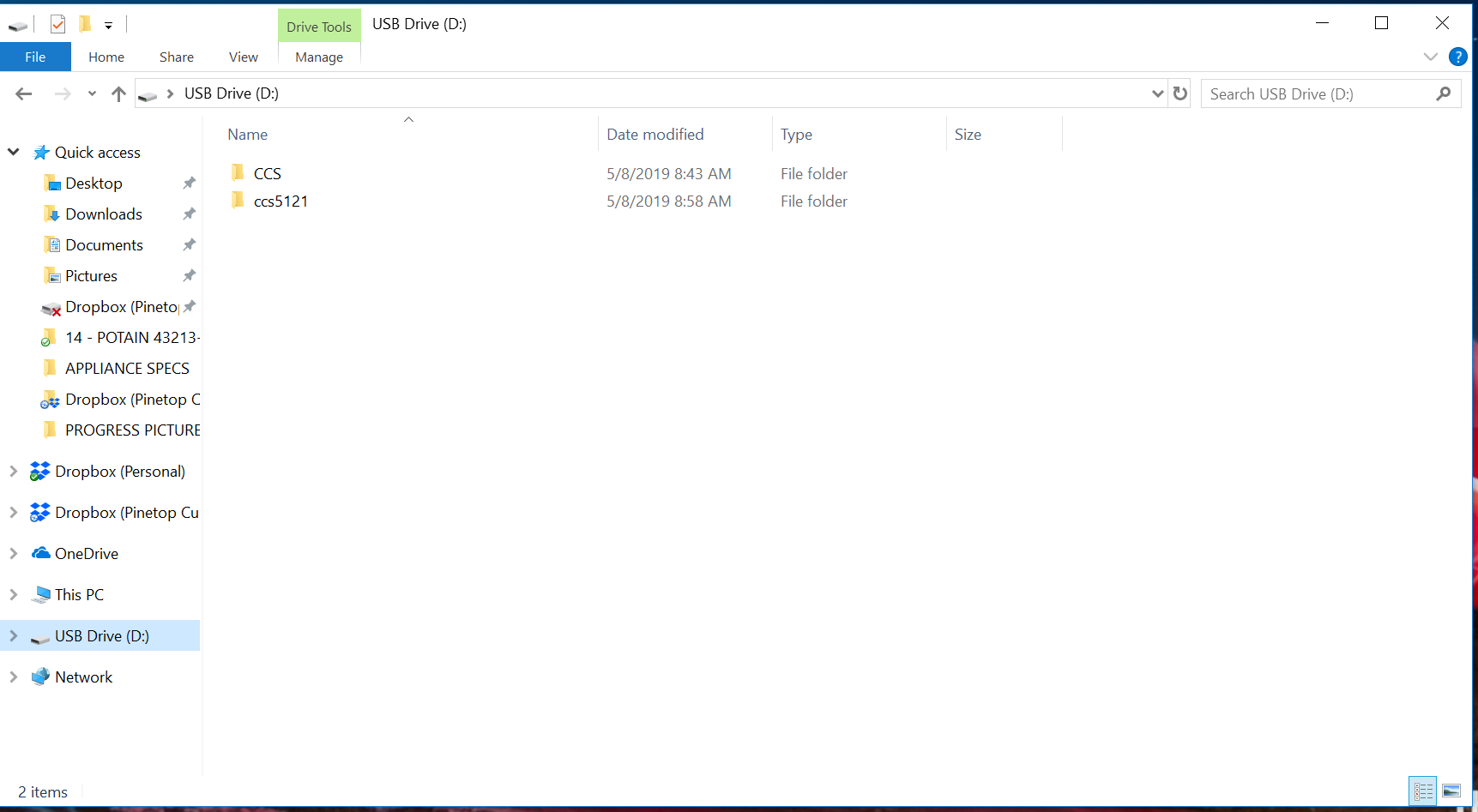Click the Back navigation arrow

(x=24, y=93)
